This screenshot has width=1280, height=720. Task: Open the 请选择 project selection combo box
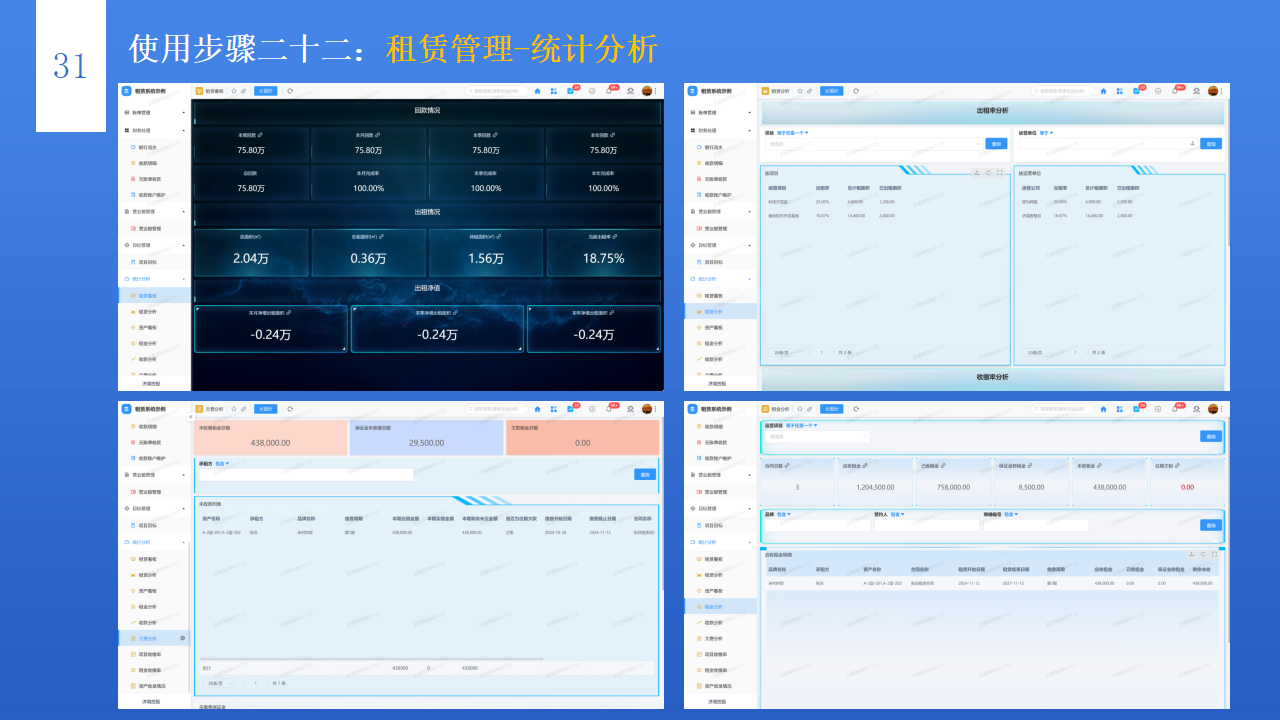873,143
